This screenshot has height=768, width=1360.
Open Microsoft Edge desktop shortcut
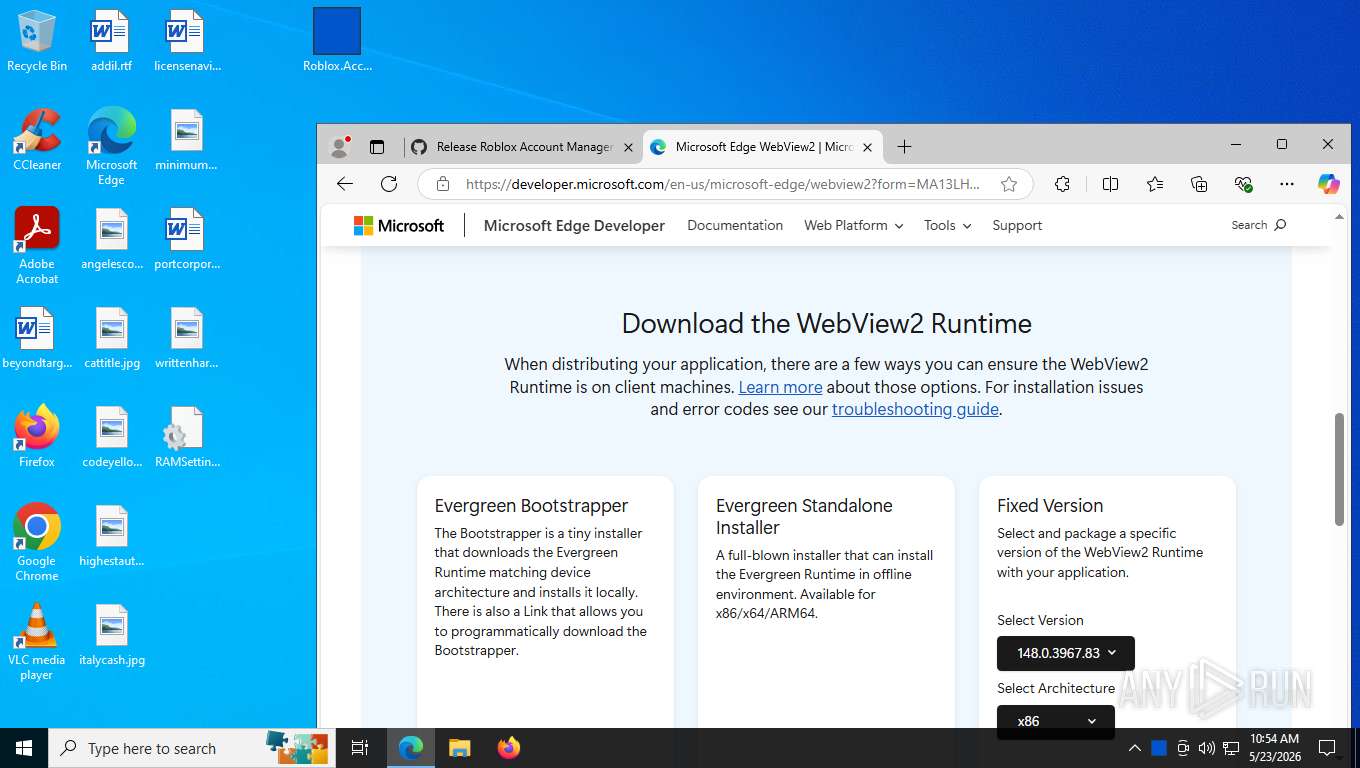111,147
